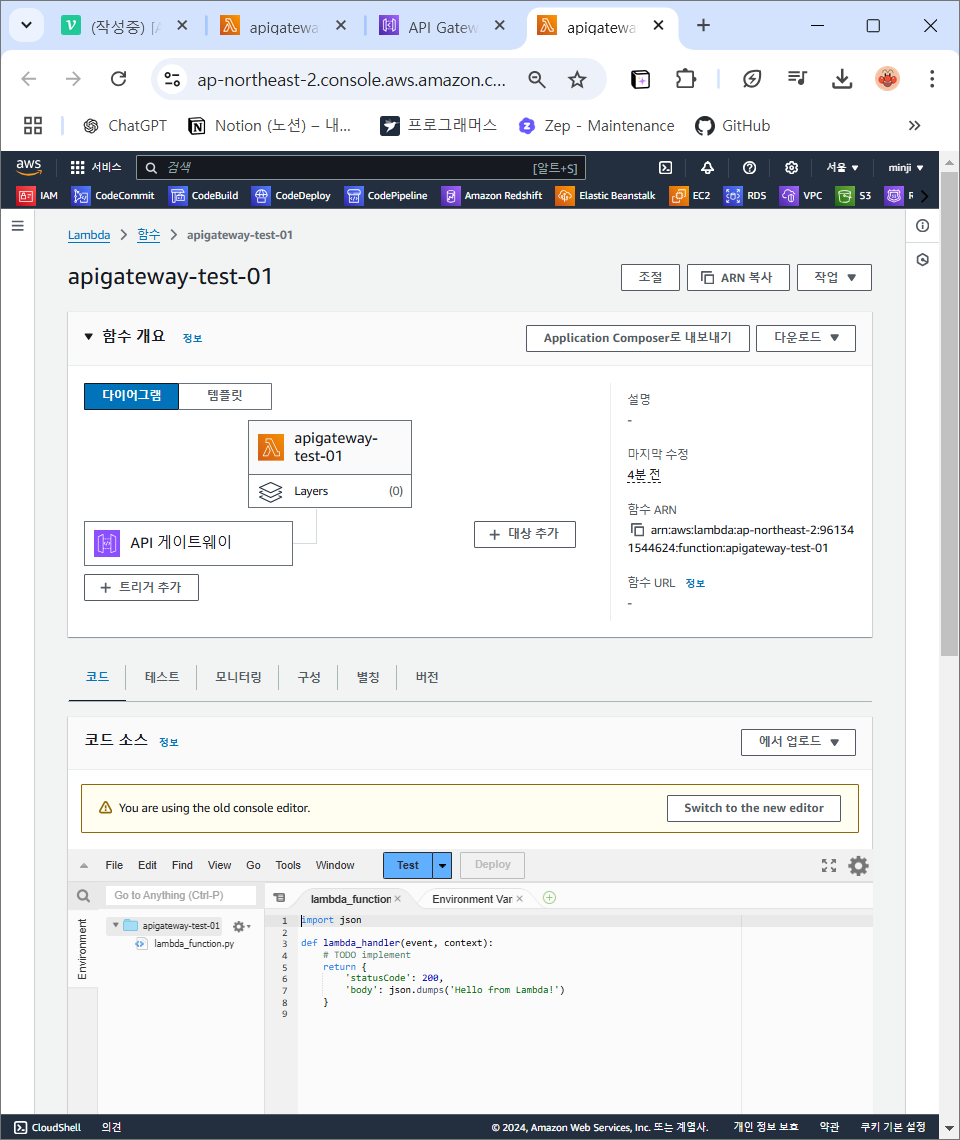Click the 조절 button
The image size is (960, 1140).
pyautogui.click(x=650, y=277)
